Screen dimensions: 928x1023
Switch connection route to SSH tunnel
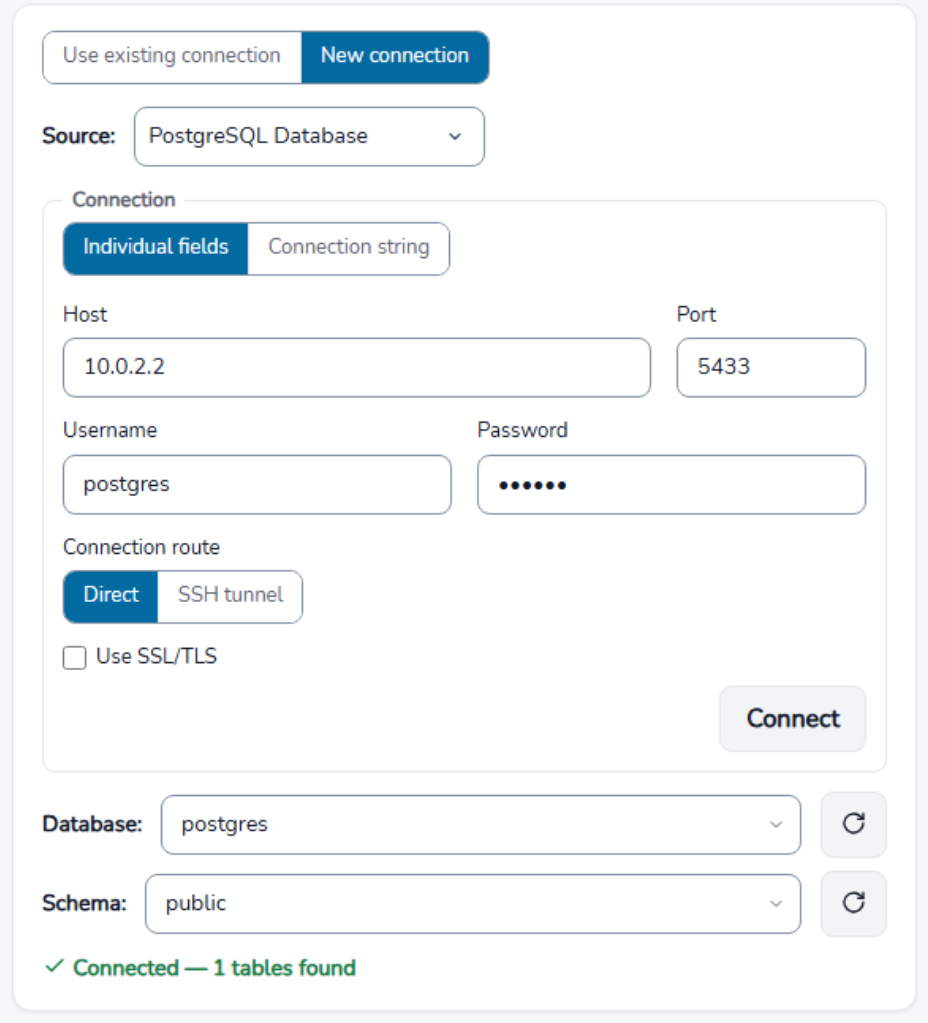pyautogui.click(x=230, y=596)
